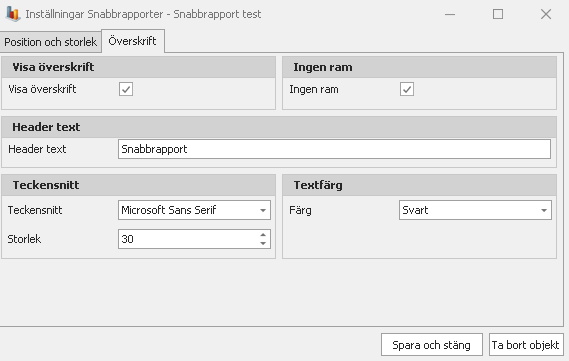Open the Teckensnitt font dropdown
The width and height of the screenshot is (569, 361).
pos(263,210)
